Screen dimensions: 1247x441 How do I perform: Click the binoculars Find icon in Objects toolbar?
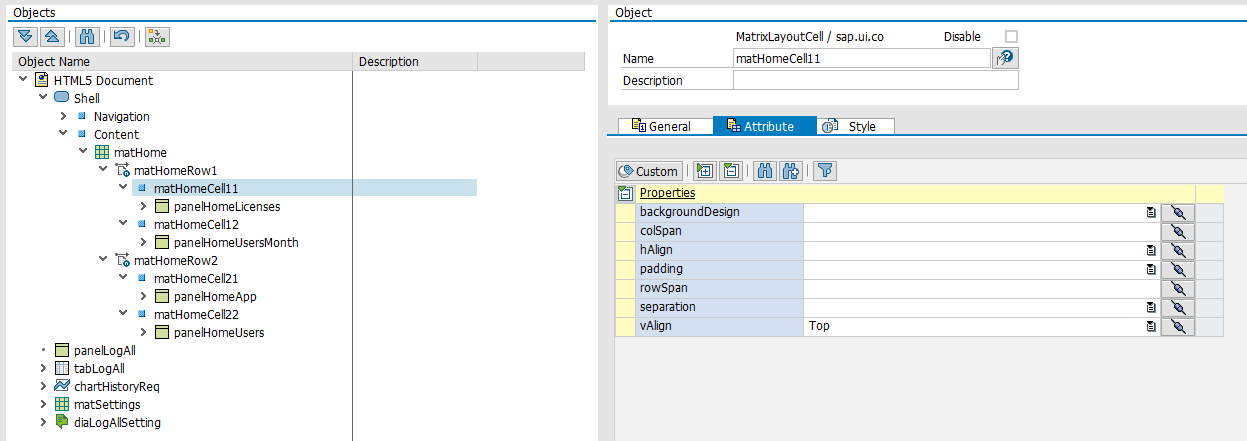pos(86,37)
